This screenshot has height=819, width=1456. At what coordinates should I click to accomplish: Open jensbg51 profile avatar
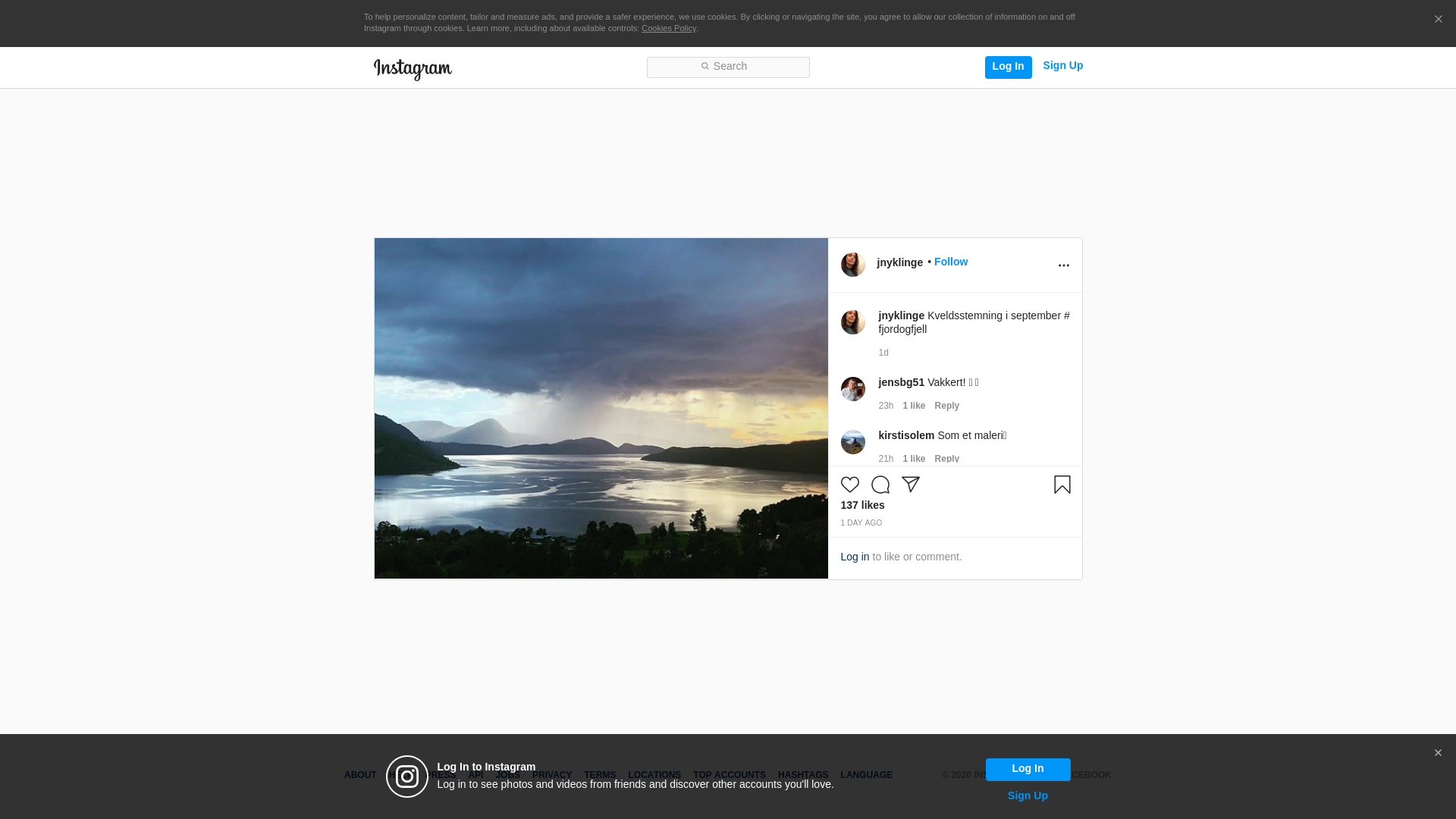tap(852, 389)
